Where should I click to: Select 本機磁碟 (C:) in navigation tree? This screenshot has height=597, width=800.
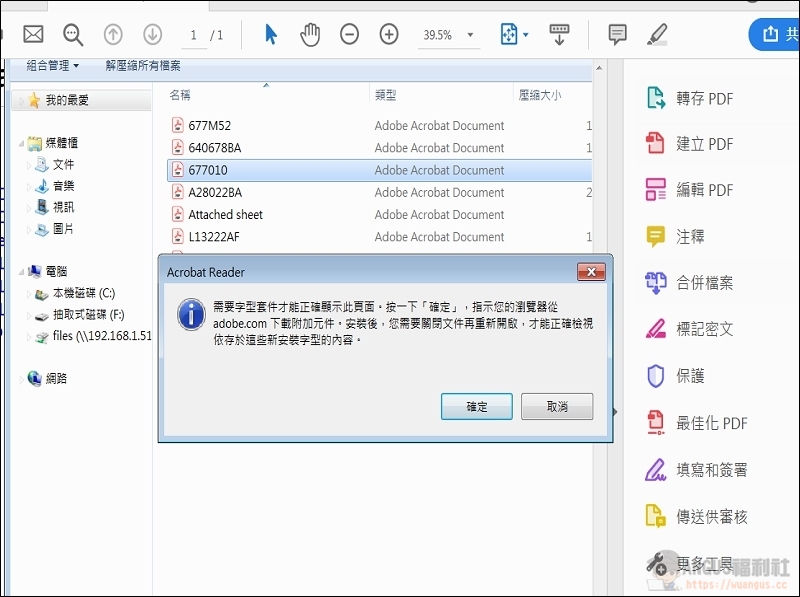coord(83,294)
